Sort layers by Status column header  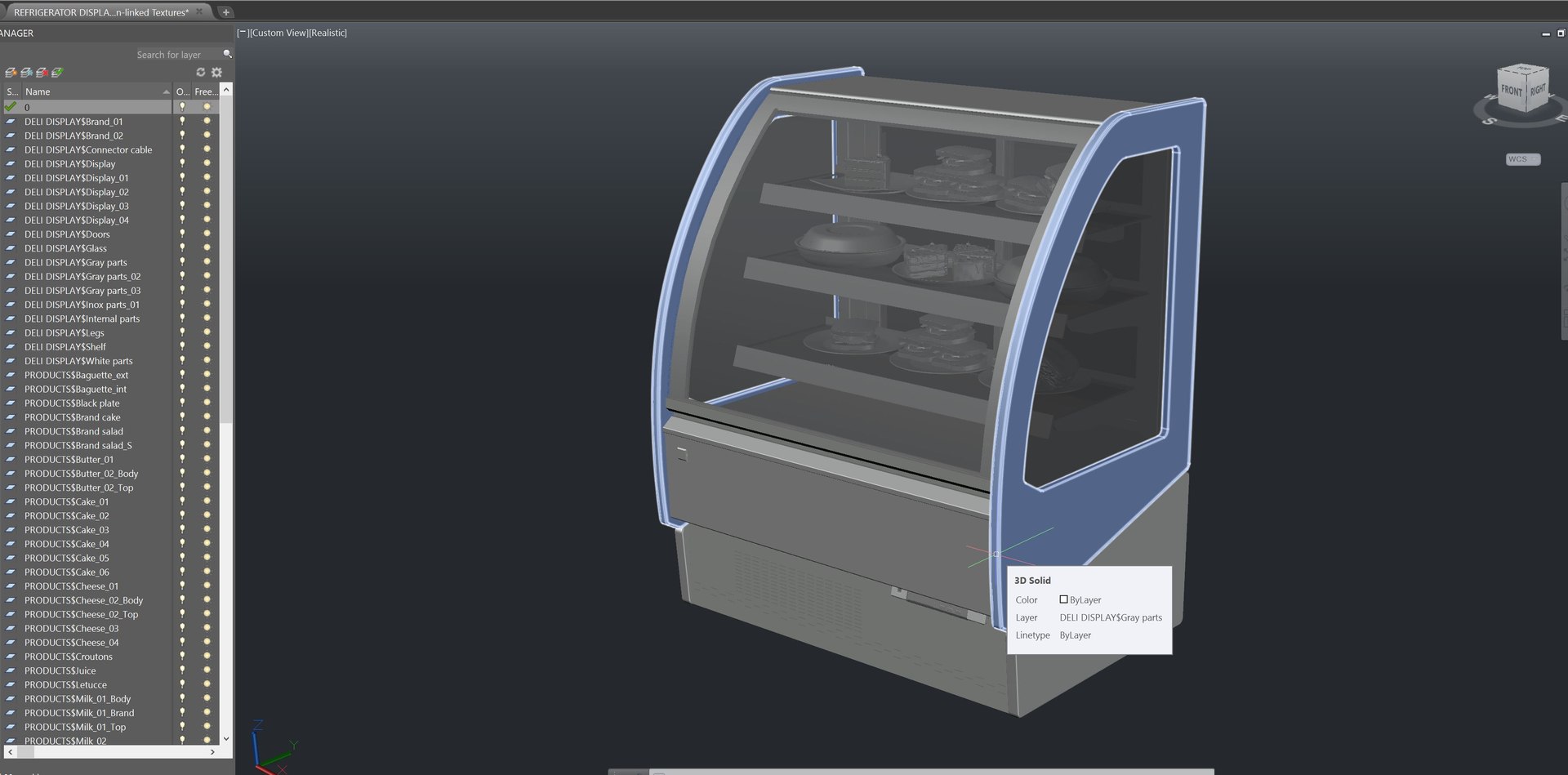coord(11,91)
